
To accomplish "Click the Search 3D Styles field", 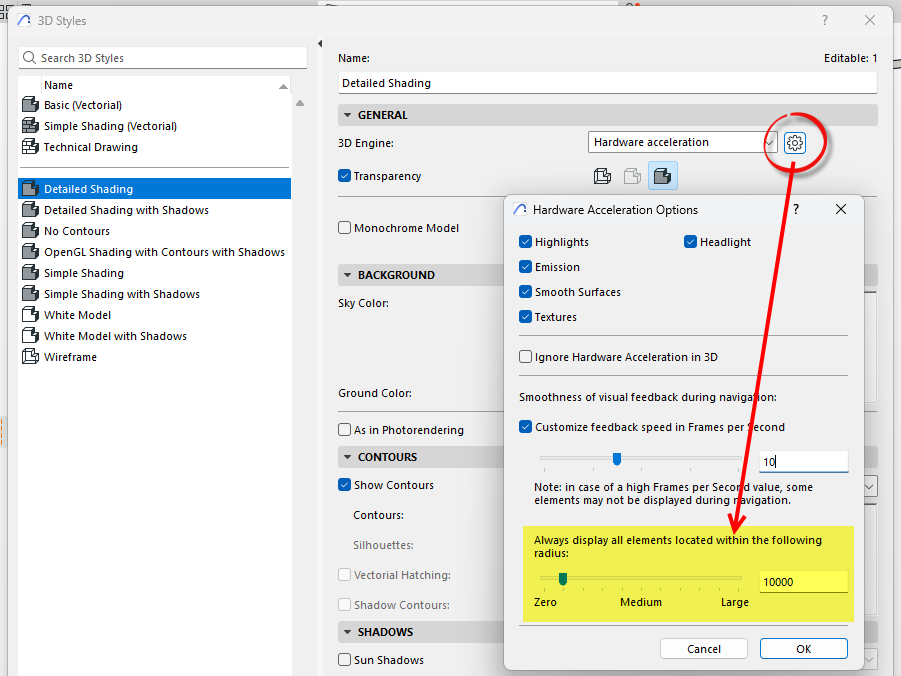I will [163, 57].
